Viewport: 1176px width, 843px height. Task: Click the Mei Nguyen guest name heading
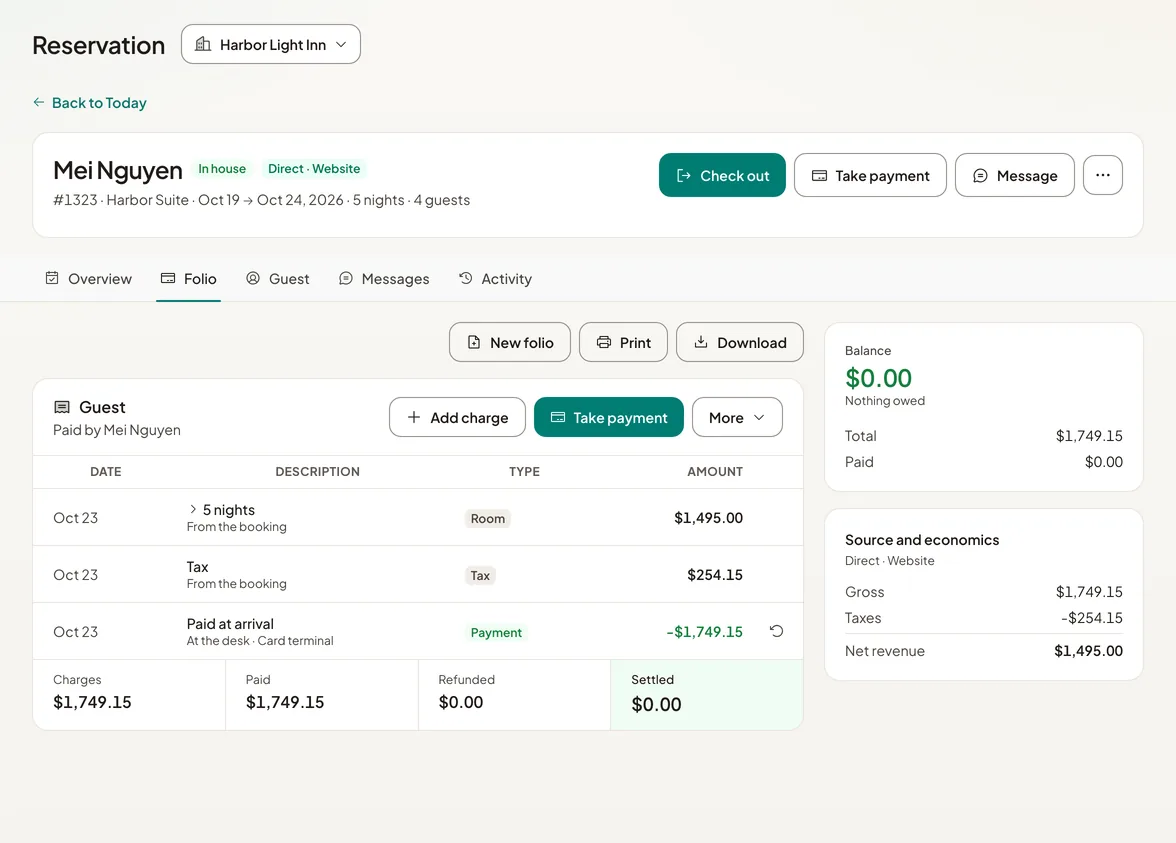pyautogui.click(x=118, y=170)
